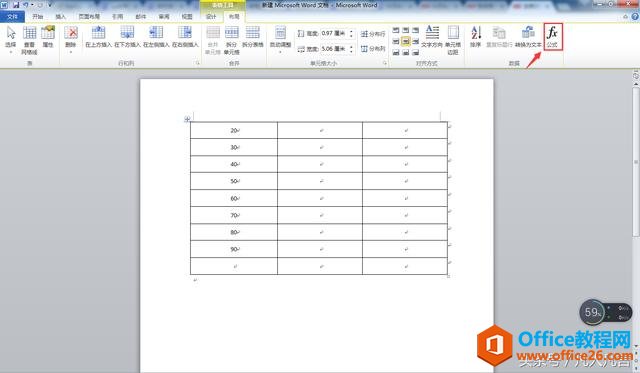Image resolution: width=640 pixels, height=373 pixels.
Task: Open the File tab
Action: [x=12, y=16]
